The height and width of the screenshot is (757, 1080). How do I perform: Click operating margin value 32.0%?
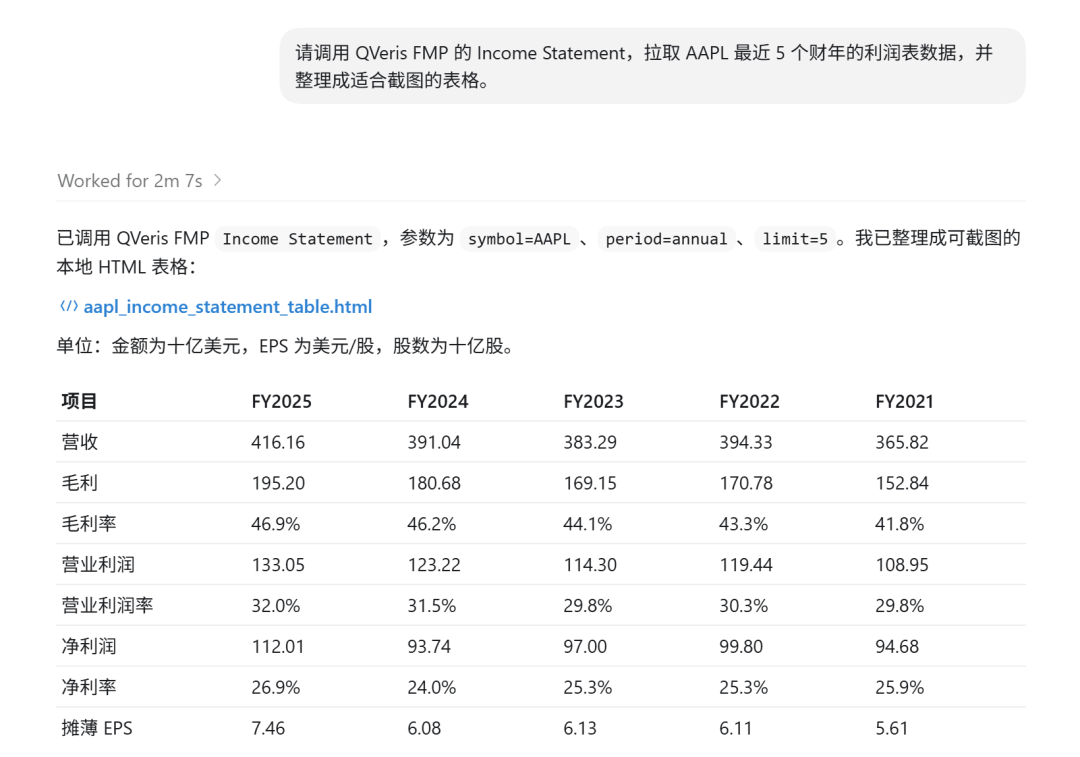coord(276,605)
